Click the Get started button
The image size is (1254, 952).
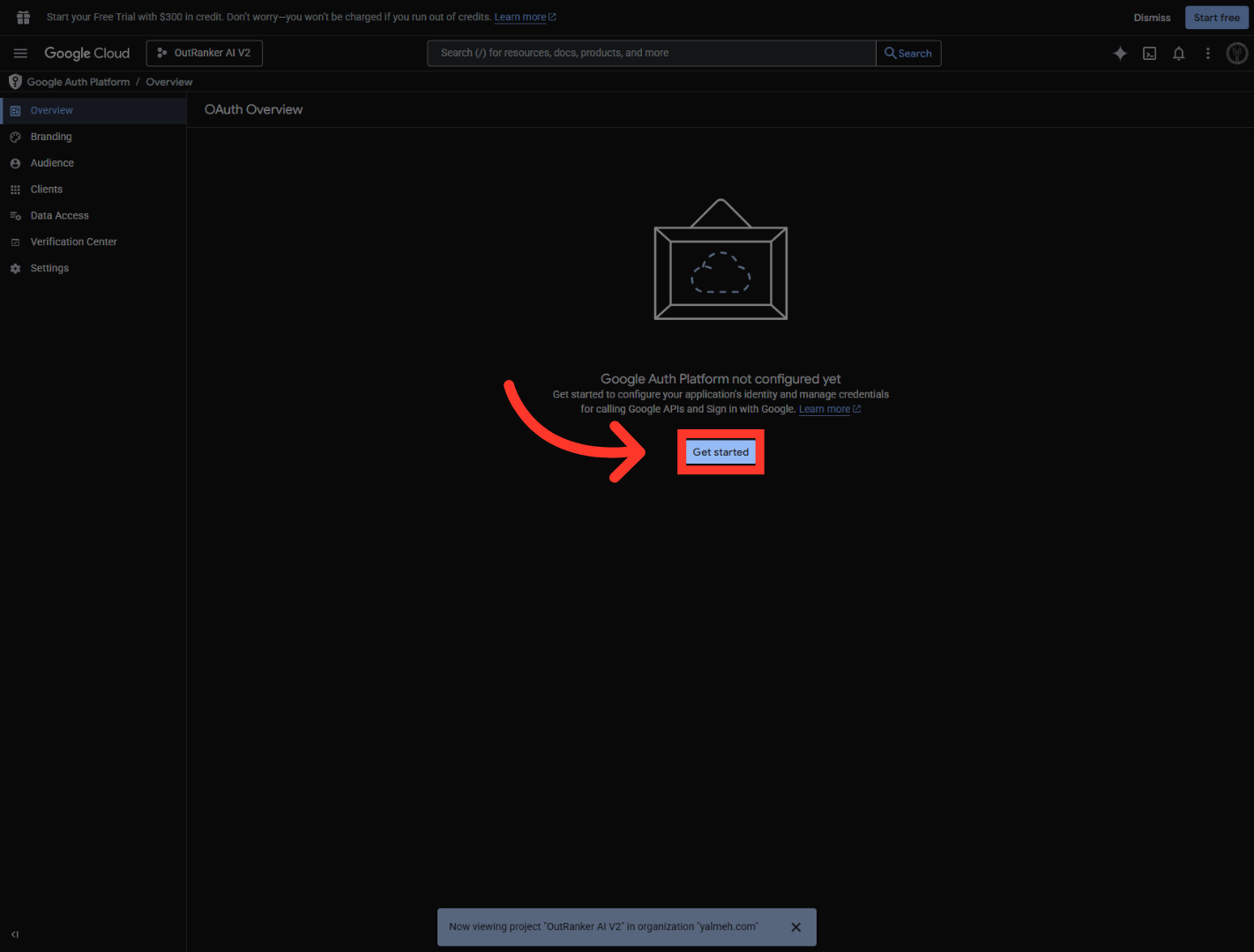720,452
